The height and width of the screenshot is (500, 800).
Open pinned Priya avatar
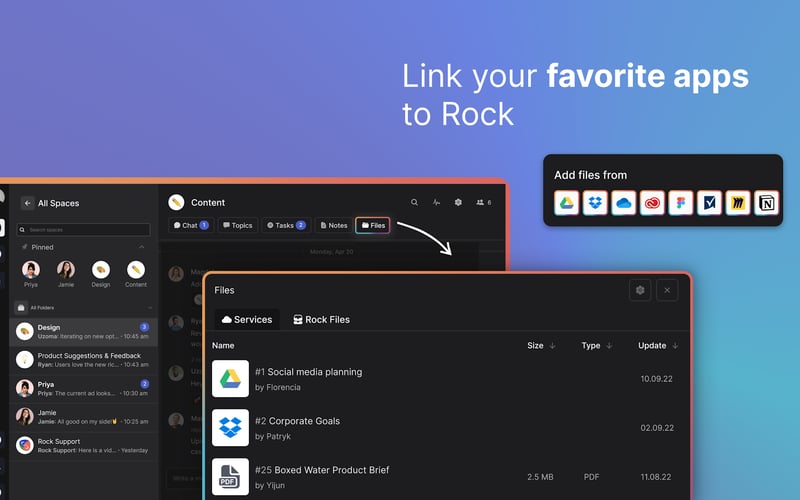(x=31, y=270)
